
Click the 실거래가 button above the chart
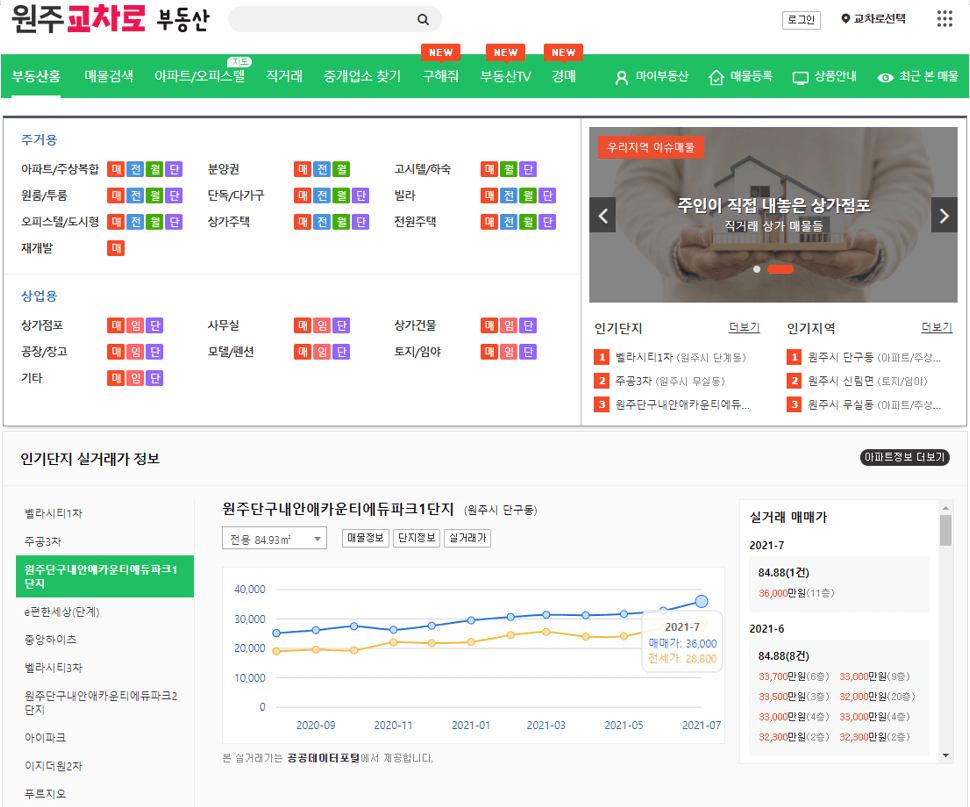tap(467, 538)
